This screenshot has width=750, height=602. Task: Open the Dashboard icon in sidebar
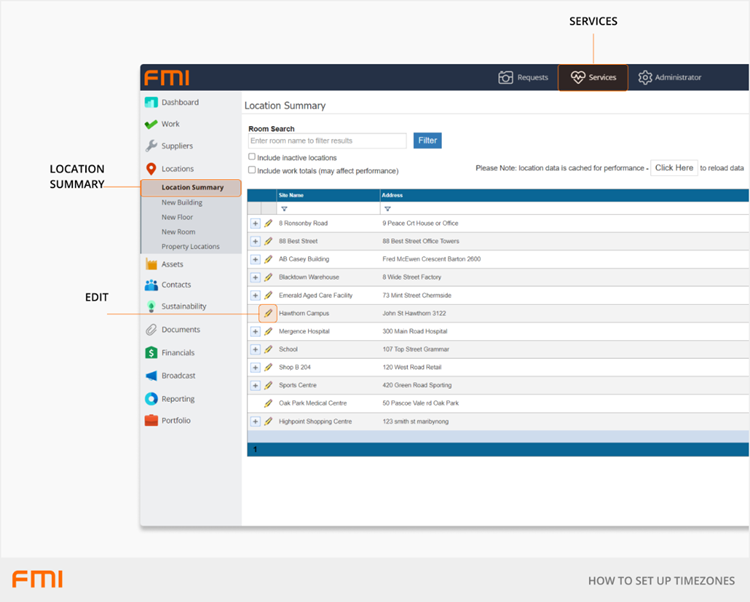coord(151,102)
